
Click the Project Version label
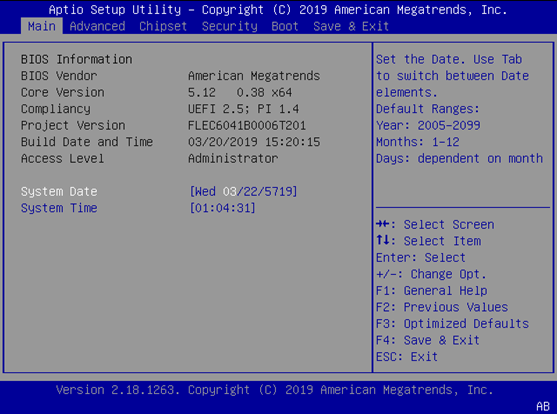coord(73,125)
